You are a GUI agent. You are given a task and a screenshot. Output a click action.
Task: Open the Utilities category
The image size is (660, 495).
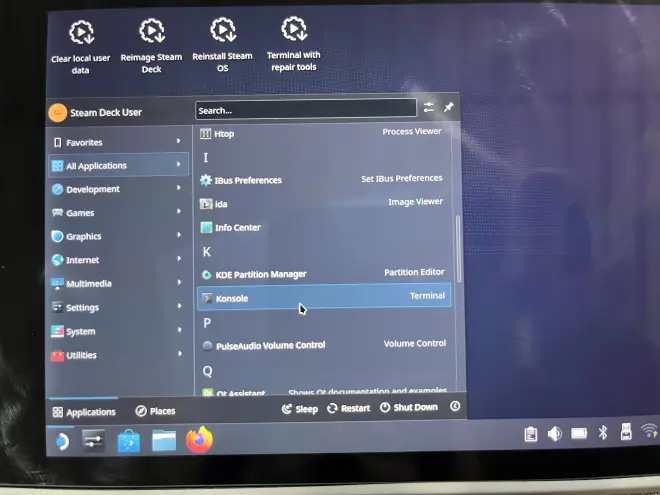coord(119,355)
